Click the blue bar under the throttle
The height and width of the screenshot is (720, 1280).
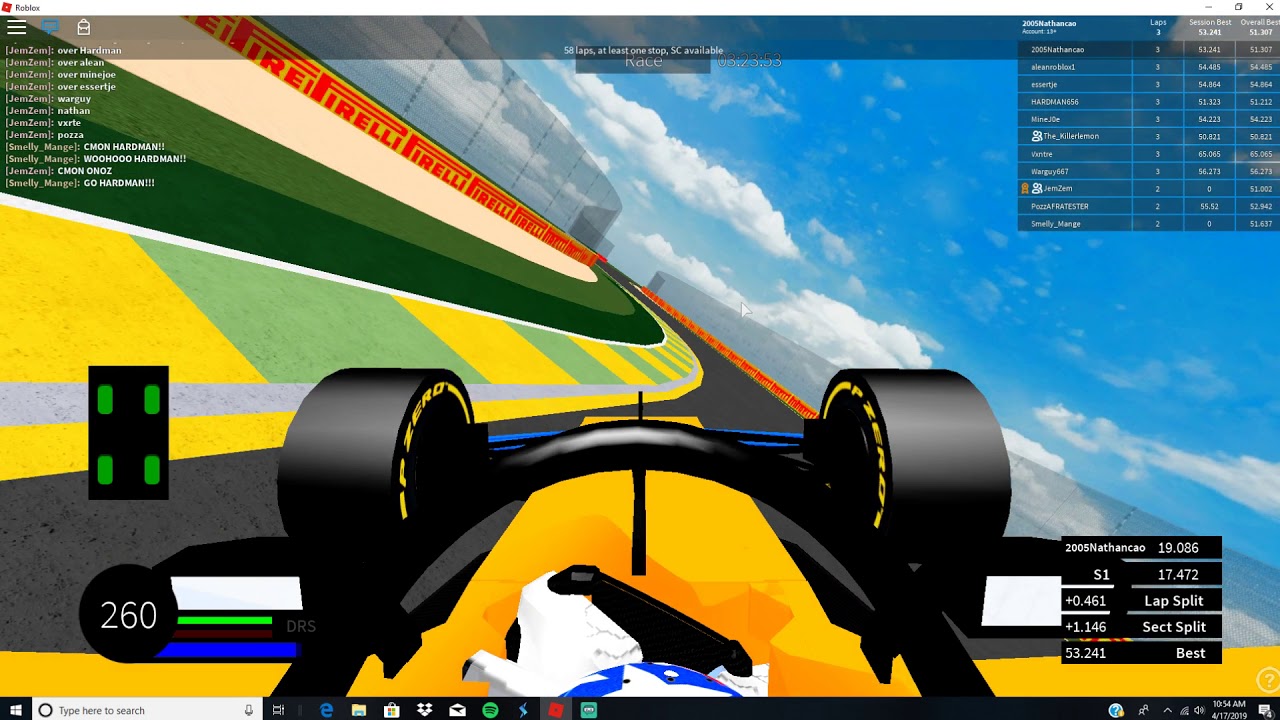coord(228,650)
